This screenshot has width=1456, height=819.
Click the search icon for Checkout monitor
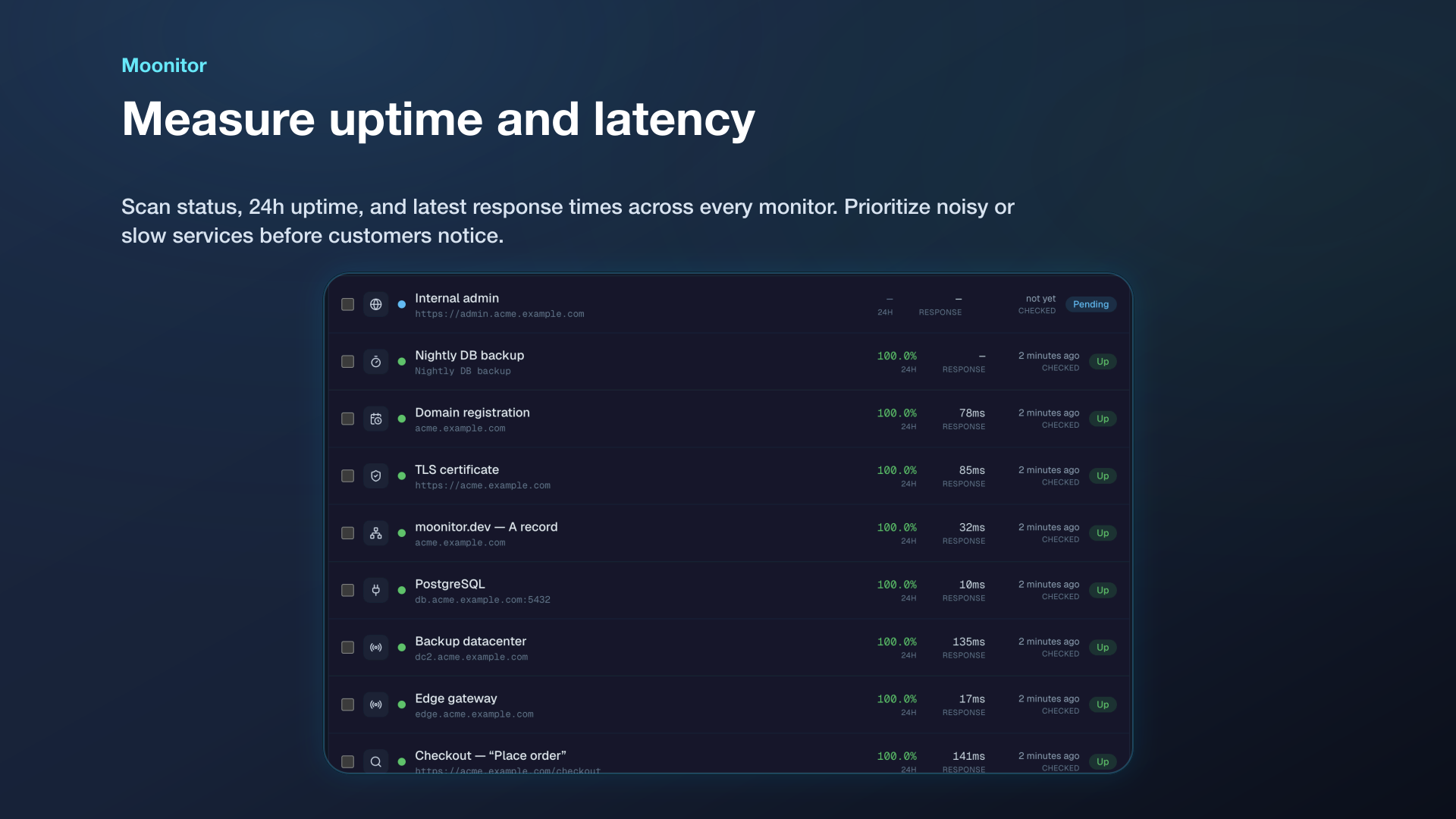[375, 761]
